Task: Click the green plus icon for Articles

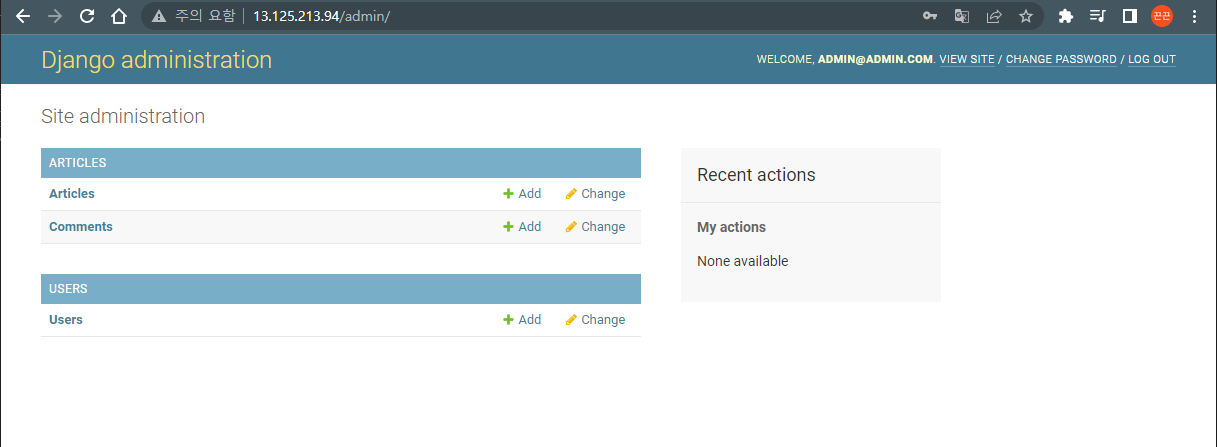Action: 508,194
